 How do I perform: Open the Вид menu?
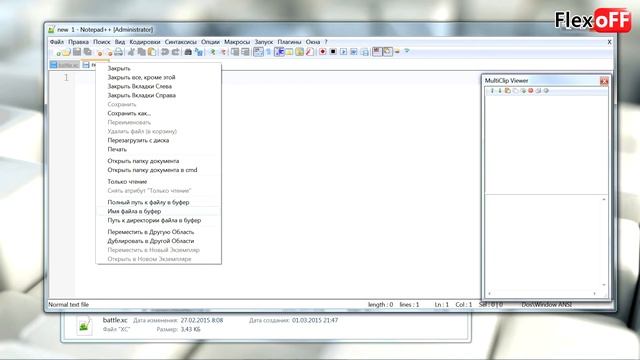pyautogui.click(x=120, y=42)
